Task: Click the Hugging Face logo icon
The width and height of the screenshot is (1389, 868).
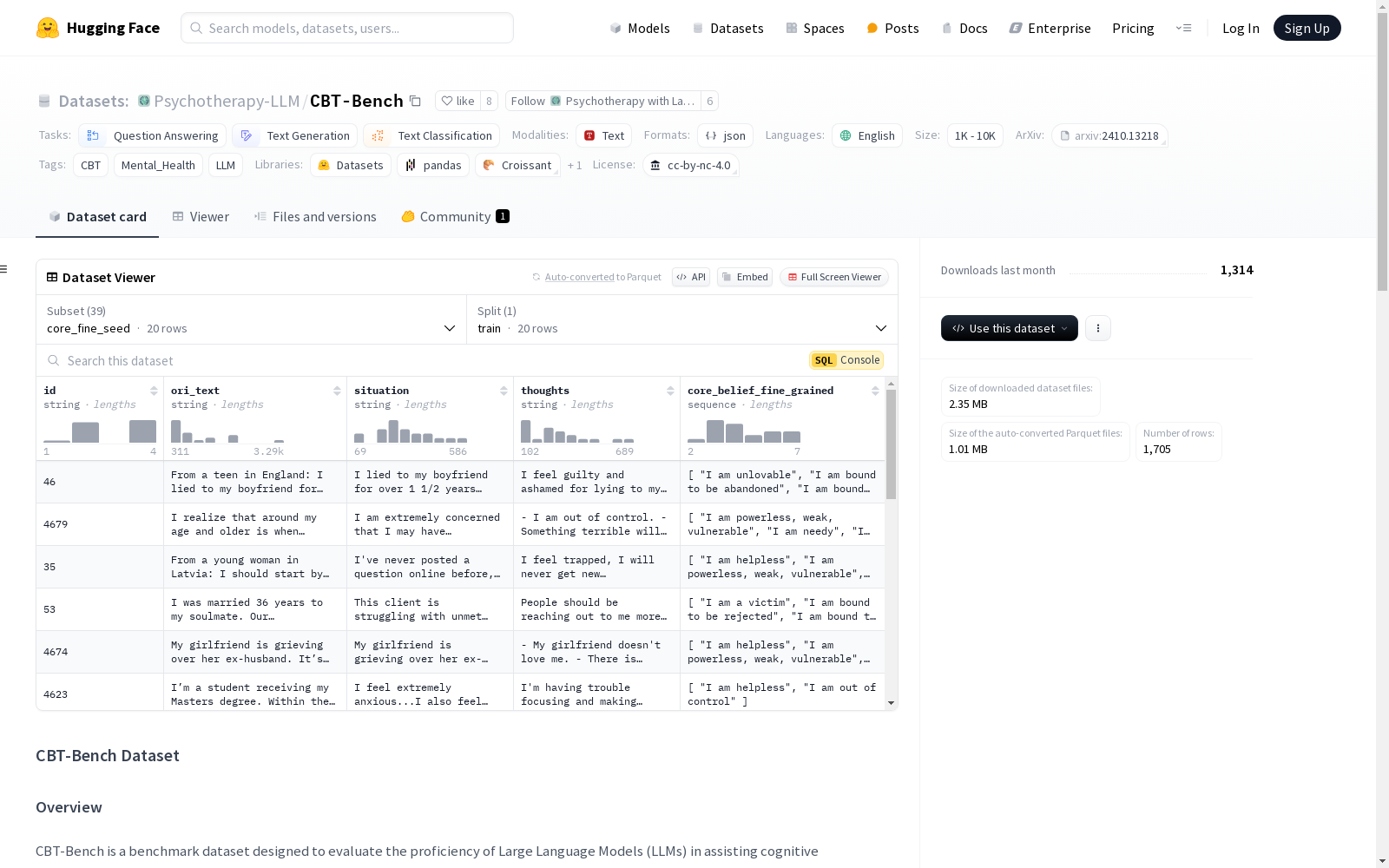Action: coord(48,28)
